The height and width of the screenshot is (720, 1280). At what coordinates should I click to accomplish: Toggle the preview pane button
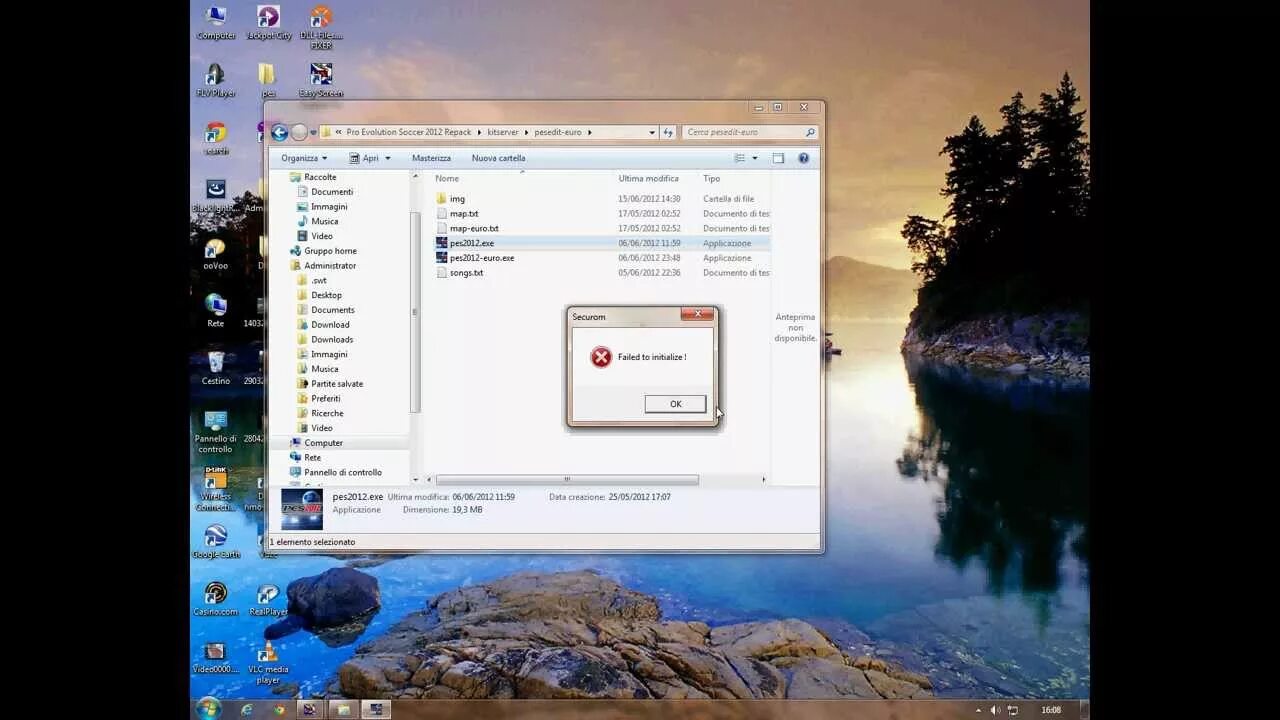(x=778, y=158)
